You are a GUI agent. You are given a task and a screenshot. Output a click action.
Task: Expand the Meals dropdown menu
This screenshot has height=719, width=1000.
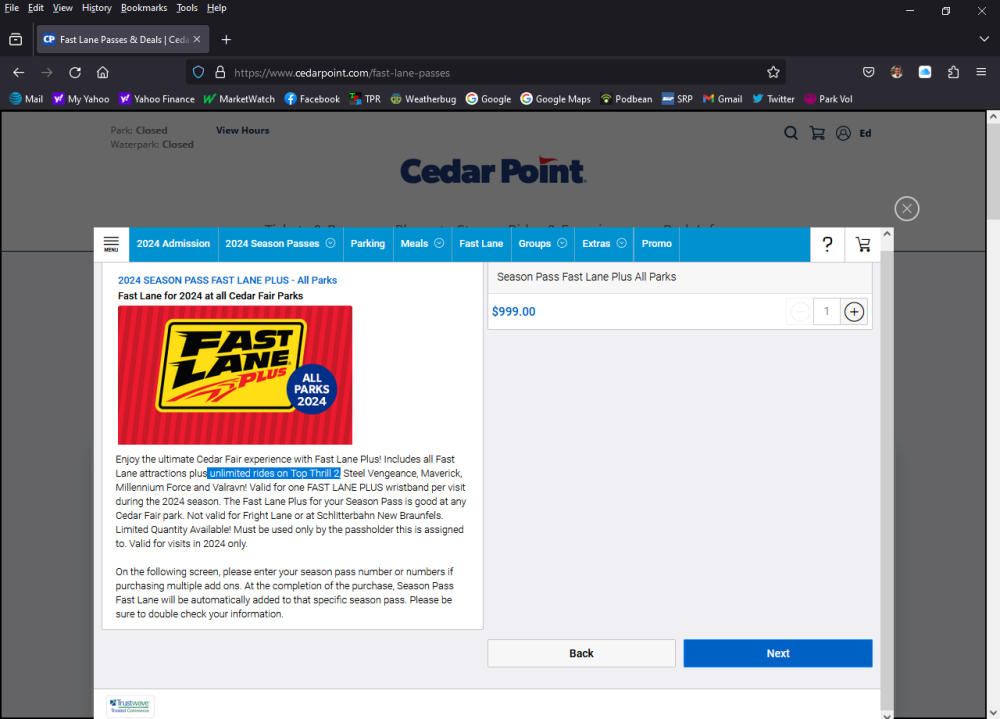[421, 243]
